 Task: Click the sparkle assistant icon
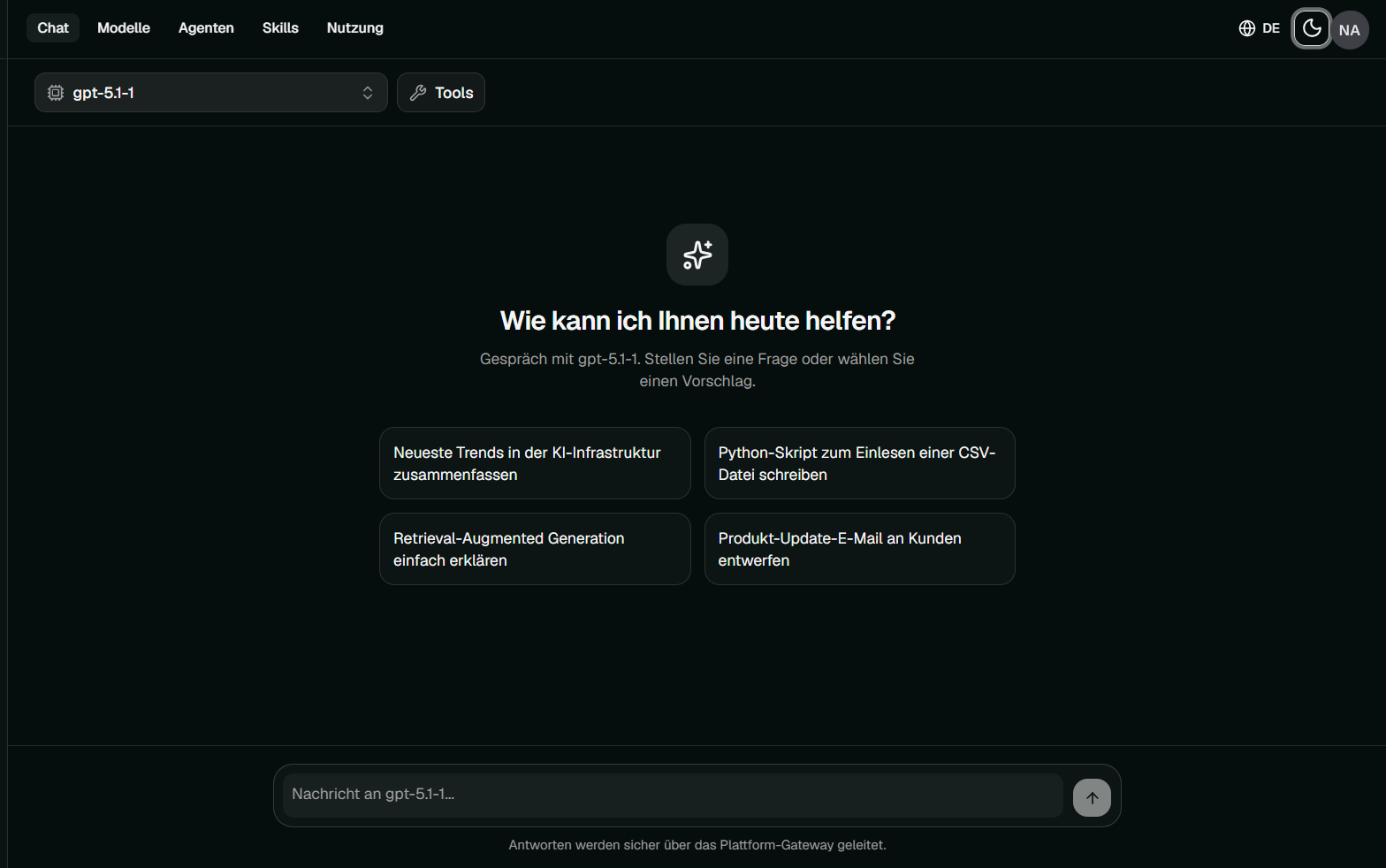697,255
